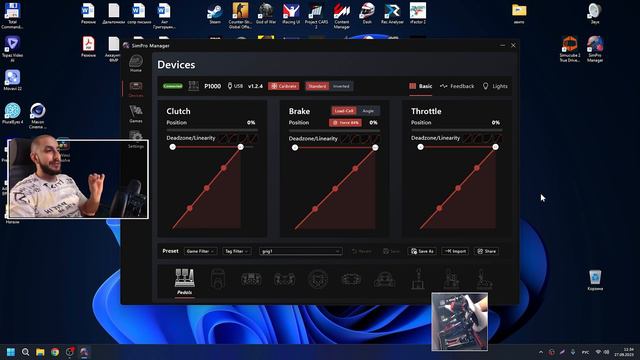Open Total Commander desktop shortcut
The width and height of the screenshot is (640, 360).
[x=12, y=16]
